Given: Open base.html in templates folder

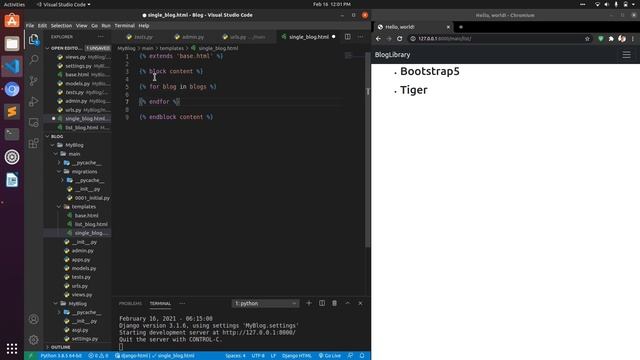Looking at the screenshot, I should [86, 216].
